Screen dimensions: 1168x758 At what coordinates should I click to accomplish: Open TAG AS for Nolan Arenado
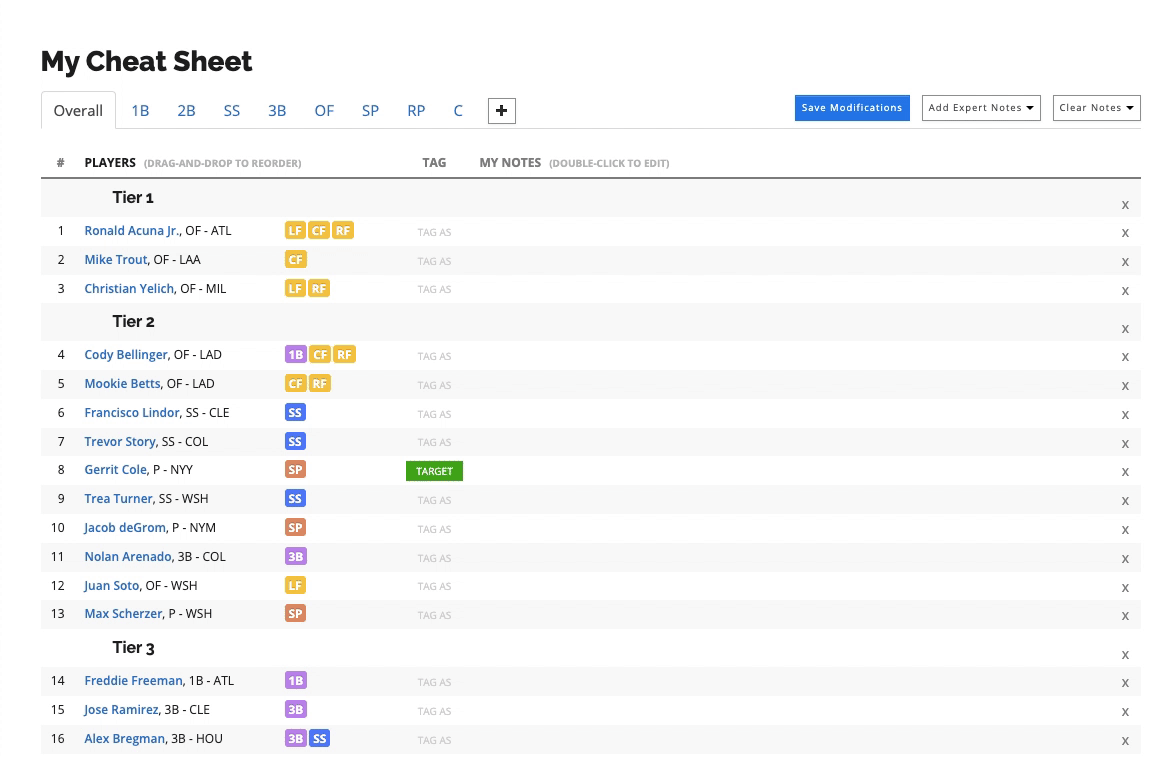click(x=434, y=558)
